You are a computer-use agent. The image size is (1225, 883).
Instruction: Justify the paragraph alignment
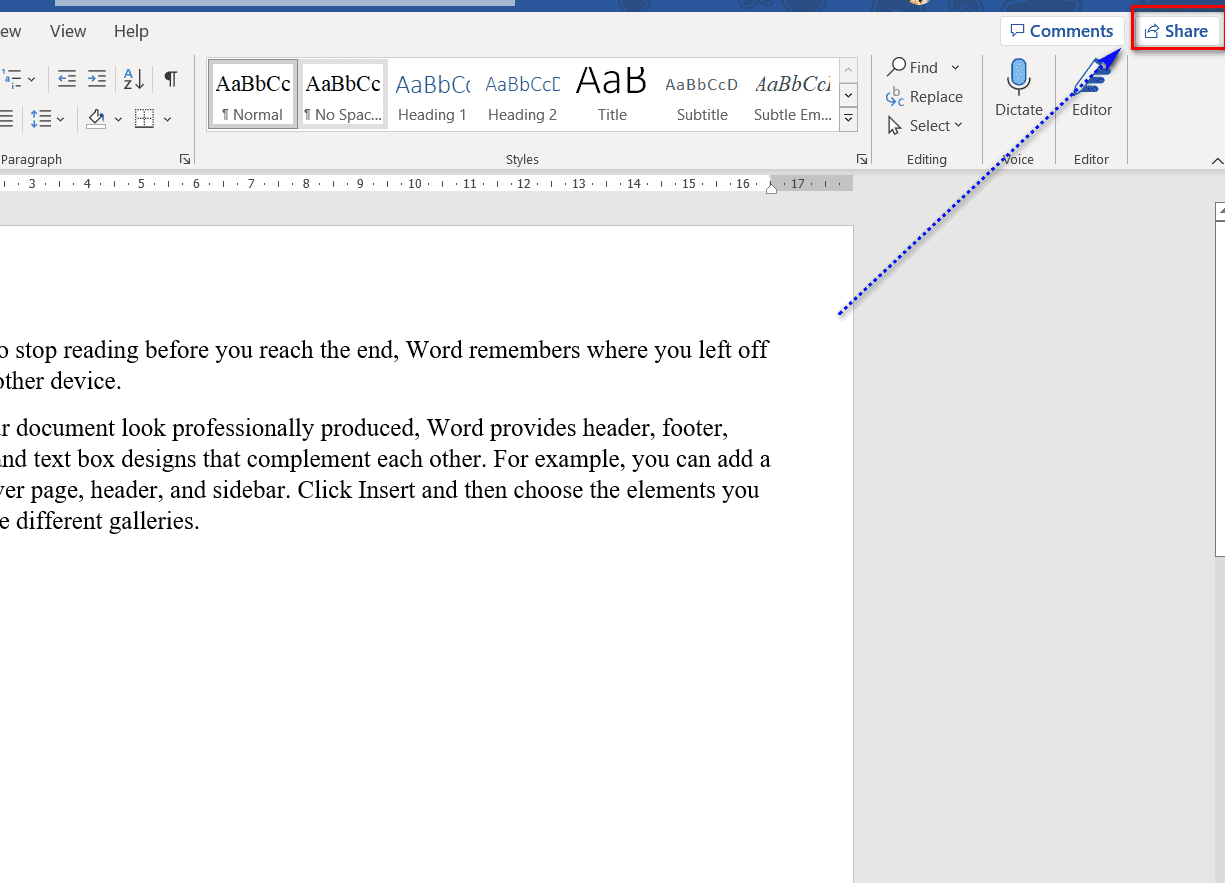point(6,119)
